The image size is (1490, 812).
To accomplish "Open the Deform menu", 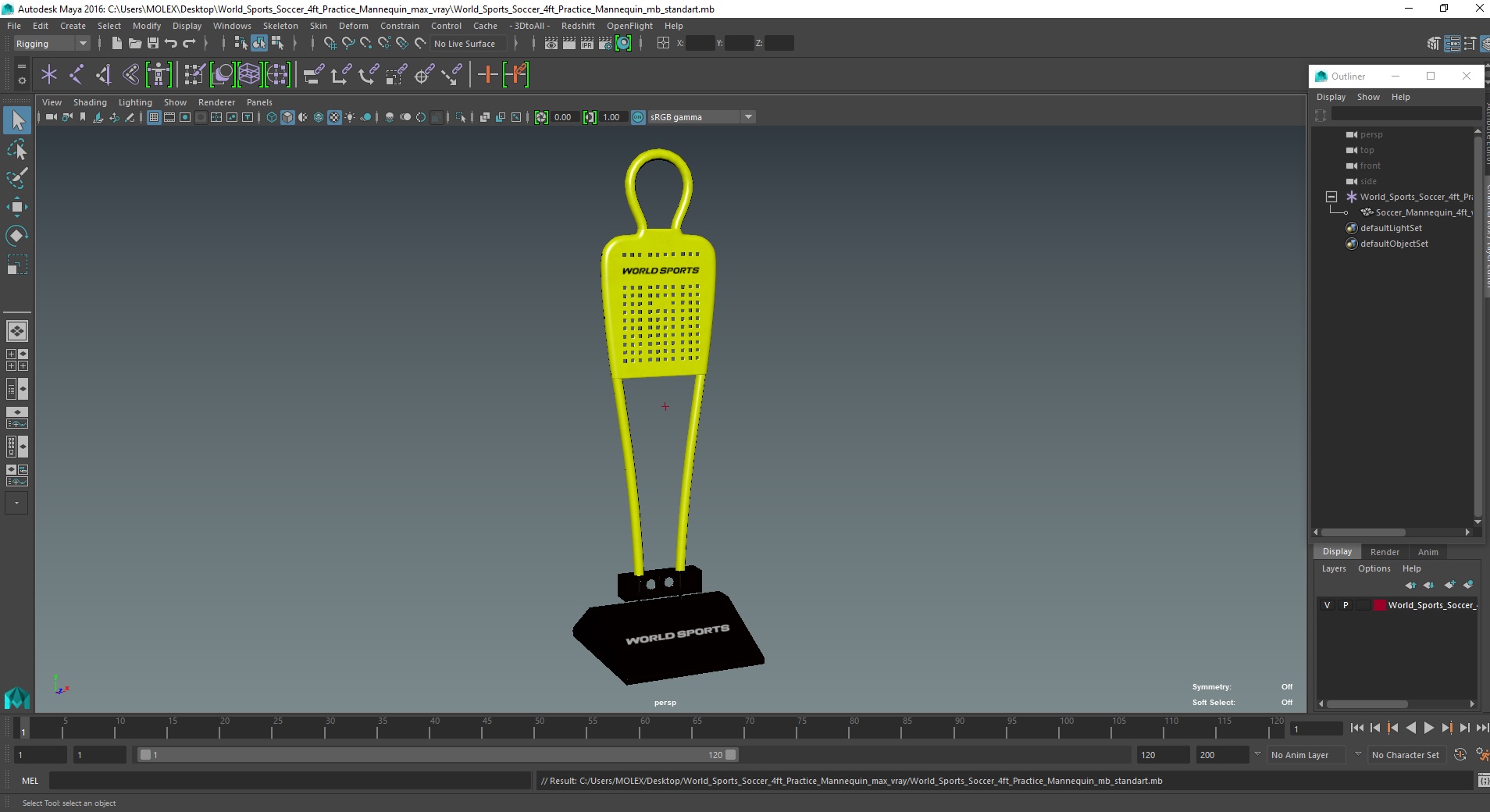I will pos(353,26).
